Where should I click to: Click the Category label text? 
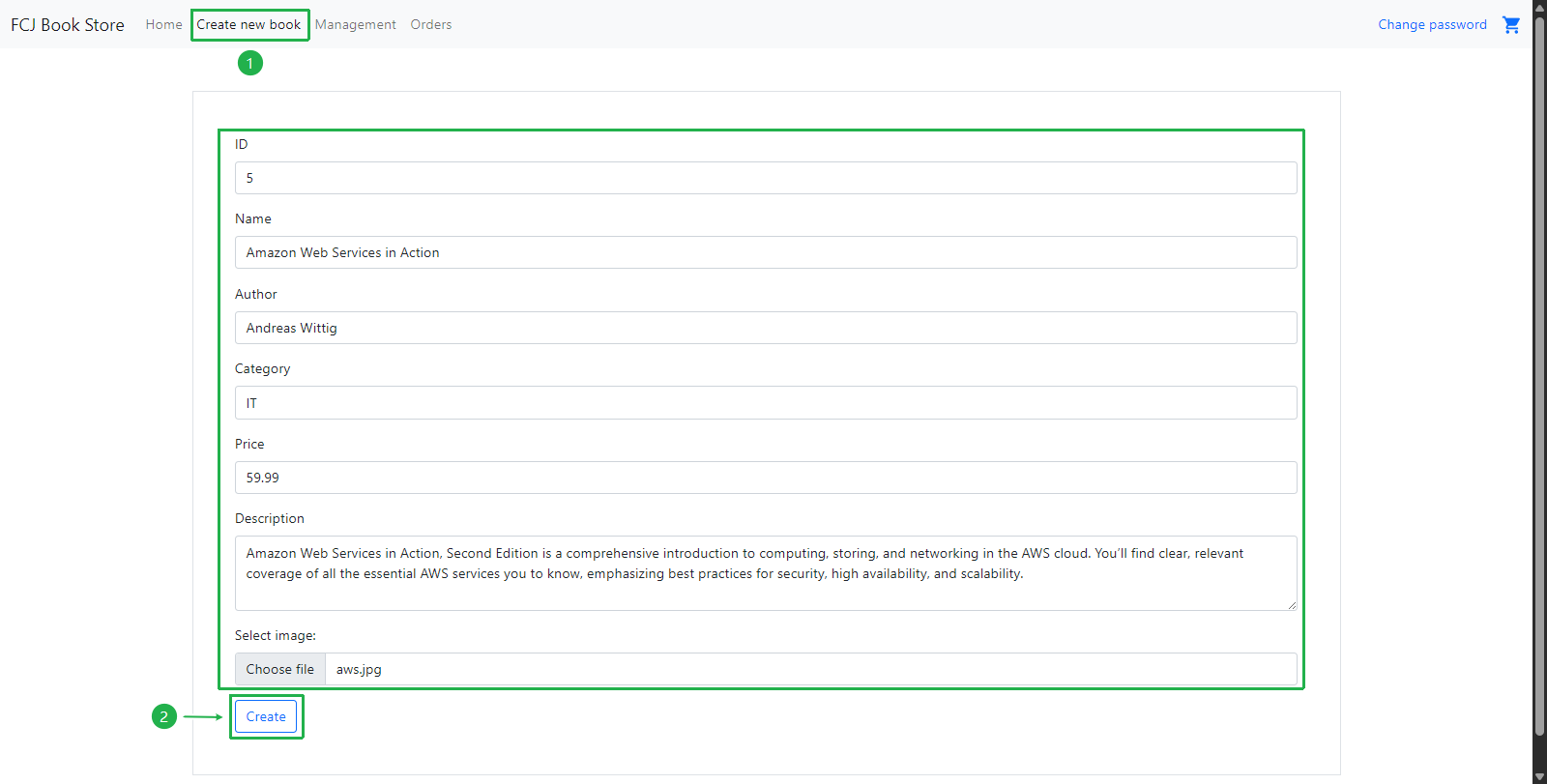coord(262,368)
